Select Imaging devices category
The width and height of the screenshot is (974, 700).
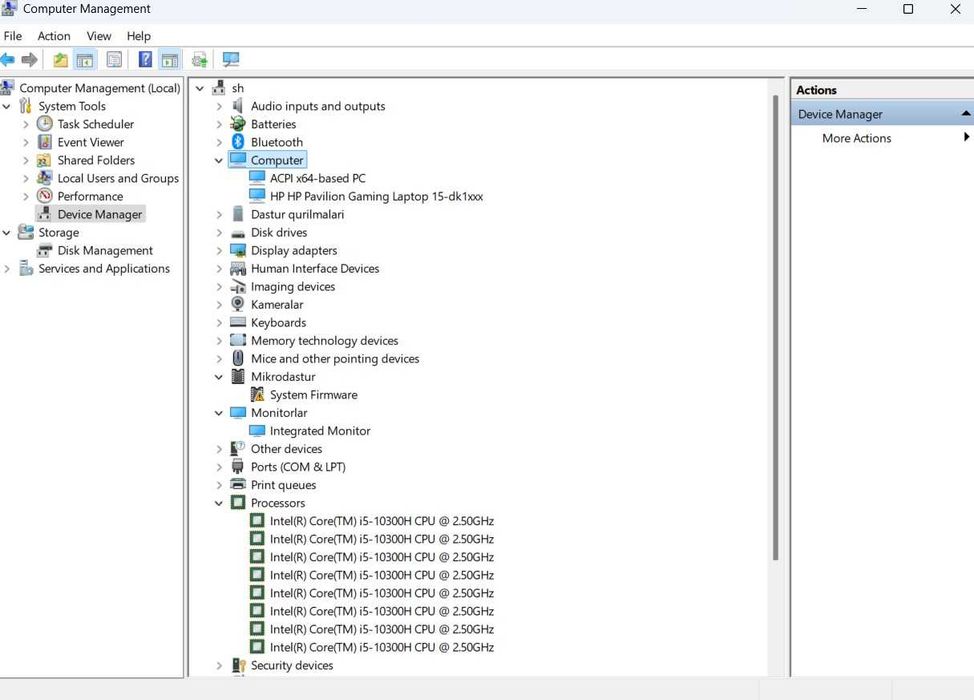293,286
